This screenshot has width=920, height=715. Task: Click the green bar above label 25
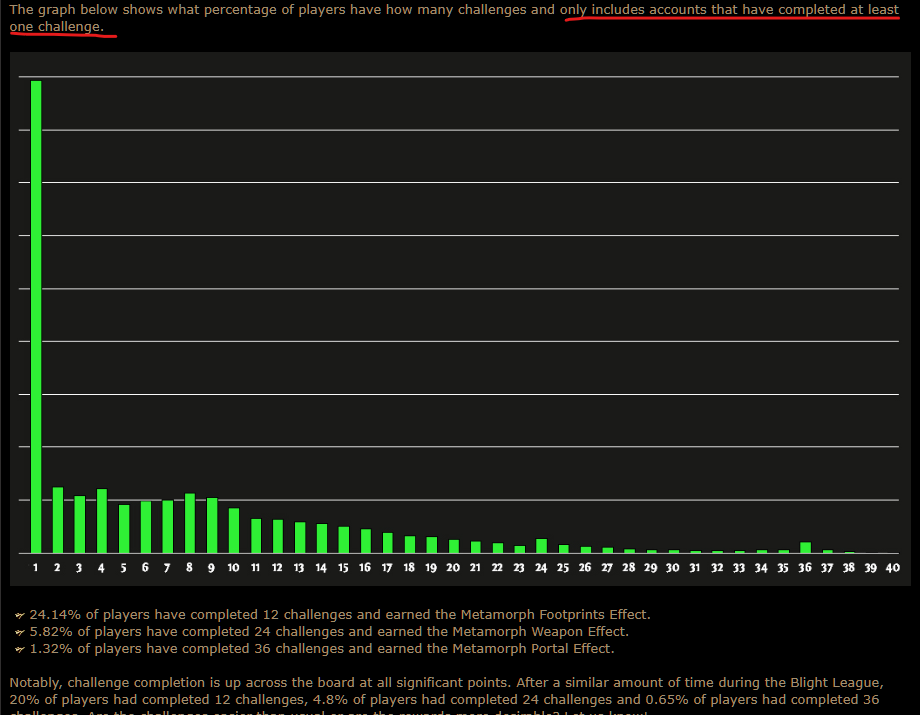564,549
